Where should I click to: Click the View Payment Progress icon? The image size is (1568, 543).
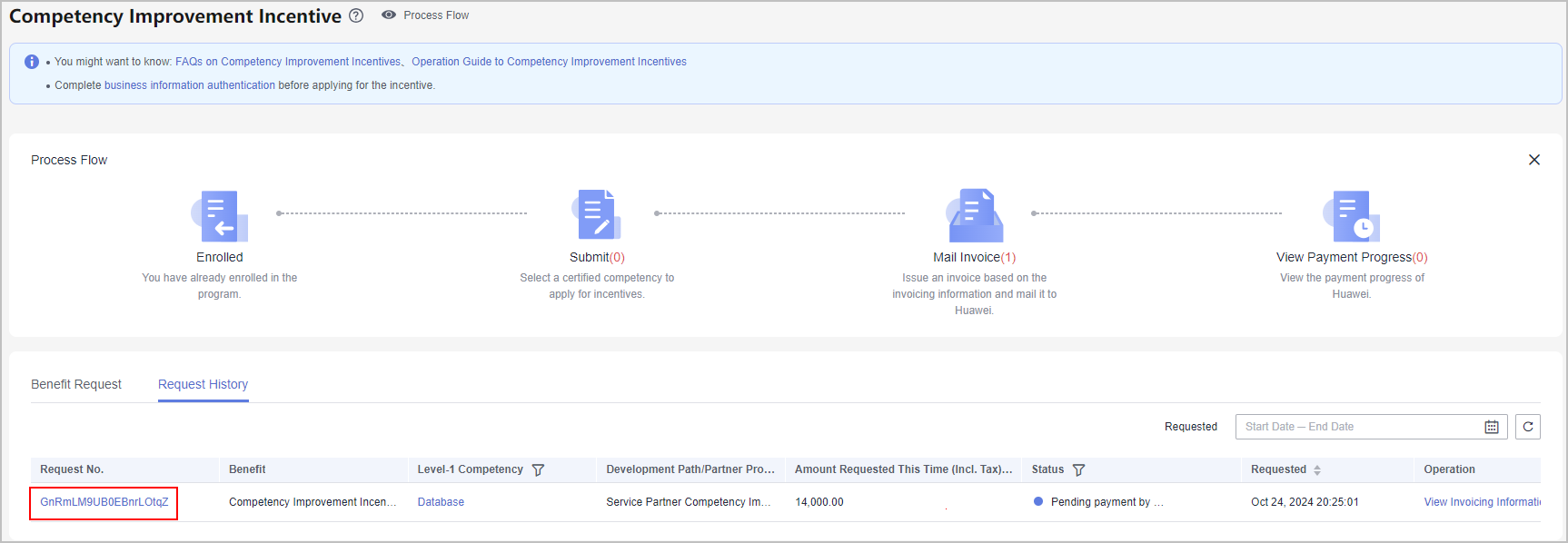point(1351,216)
